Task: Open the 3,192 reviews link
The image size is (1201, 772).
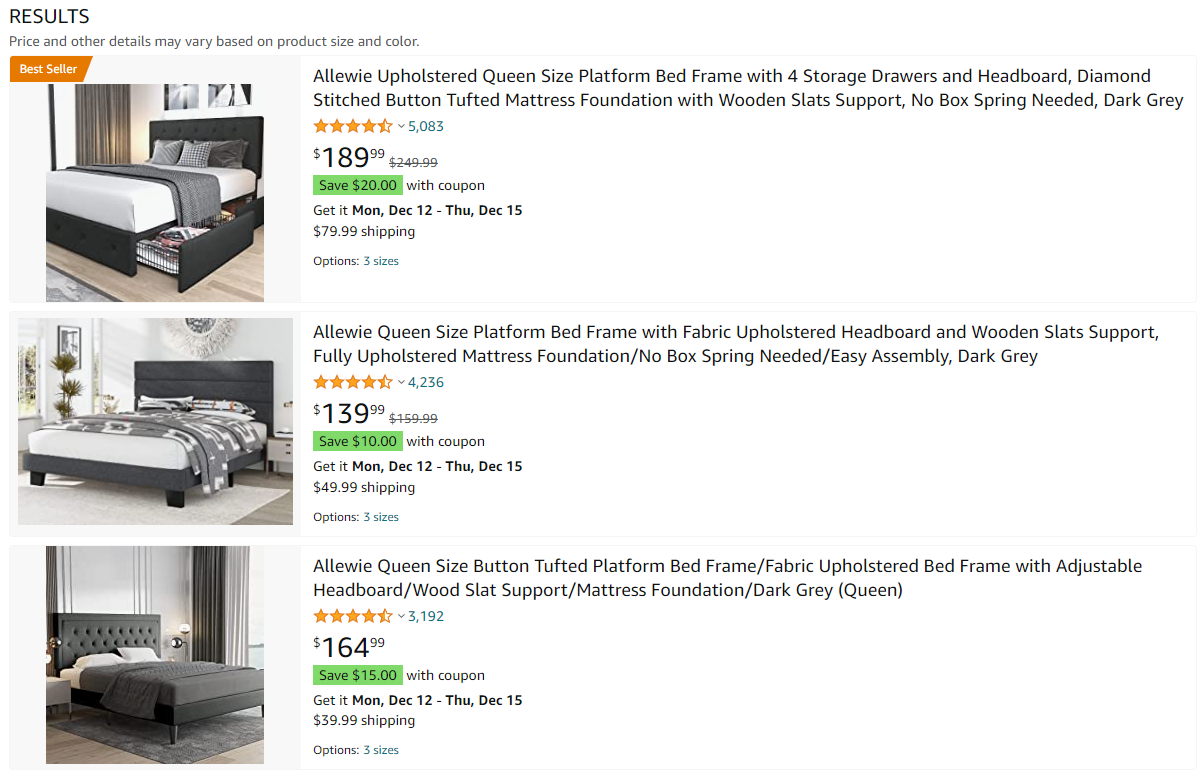Action: (426, 616)
